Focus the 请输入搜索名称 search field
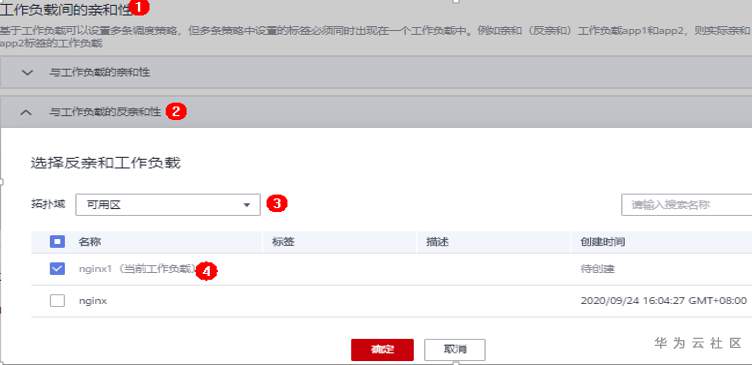 (686, 205)
